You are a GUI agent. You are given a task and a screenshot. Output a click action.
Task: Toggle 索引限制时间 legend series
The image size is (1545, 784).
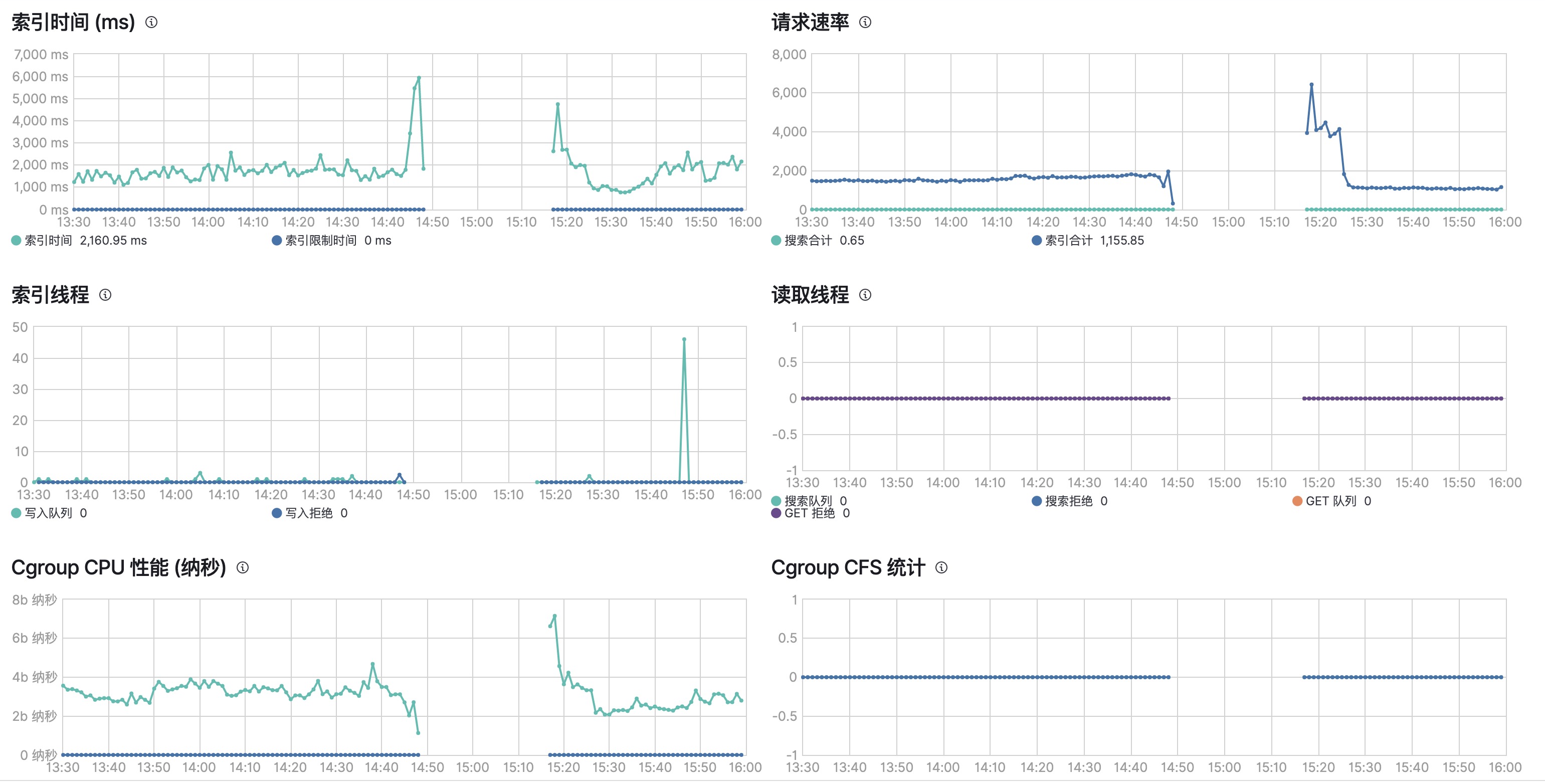click(x=331, y=241)
